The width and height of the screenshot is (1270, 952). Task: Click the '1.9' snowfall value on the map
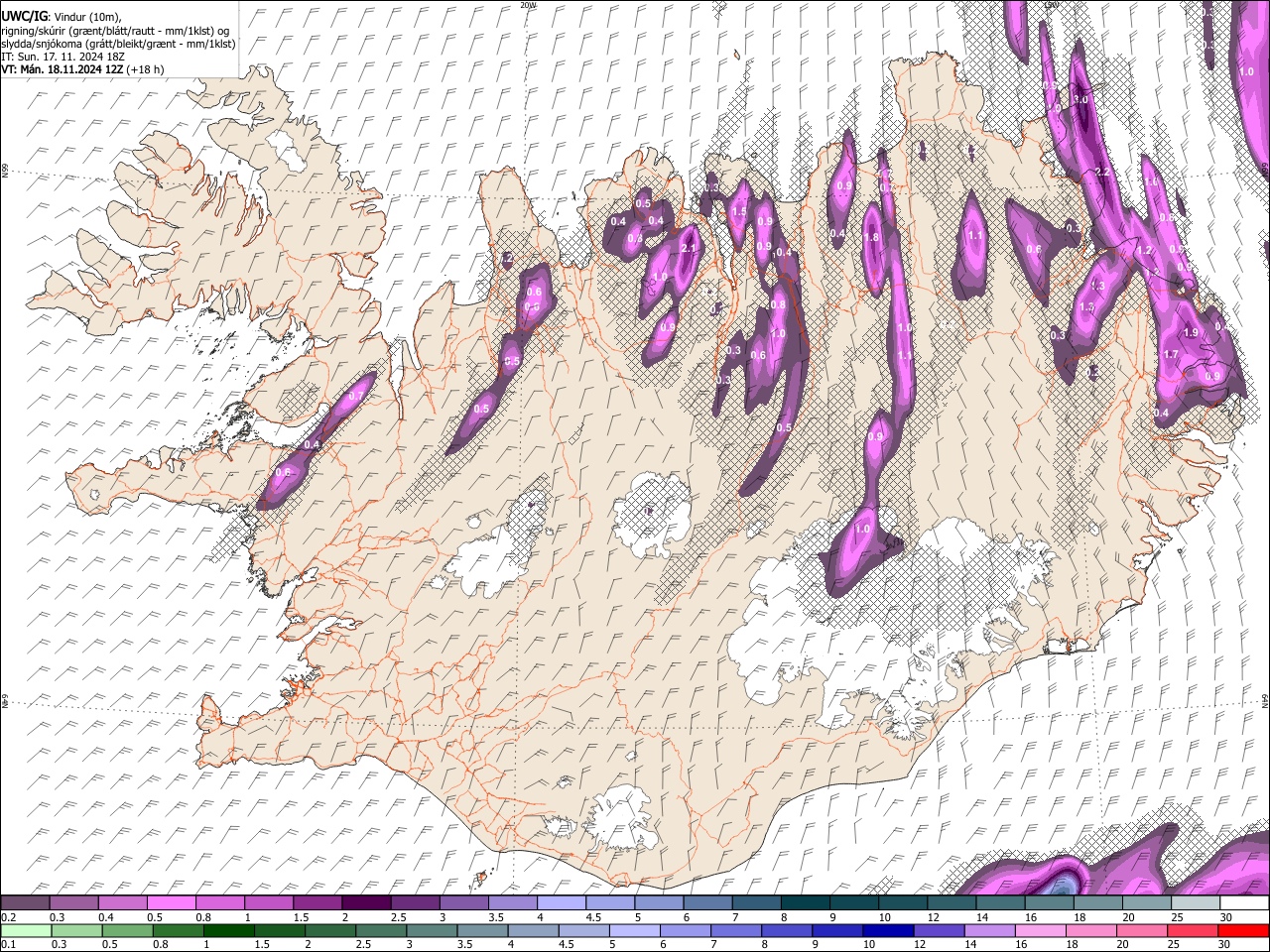click(1192, 332)
